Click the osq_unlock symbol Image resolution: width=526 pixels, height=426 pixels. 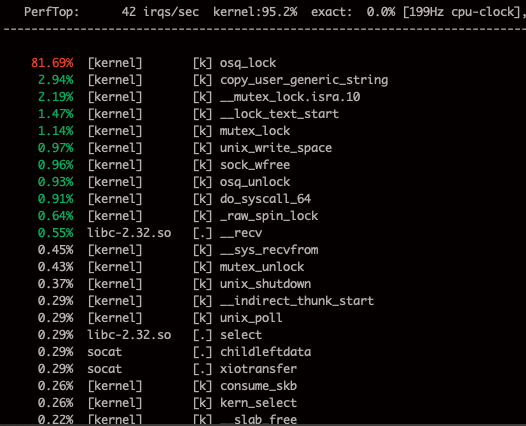[255, 182]
